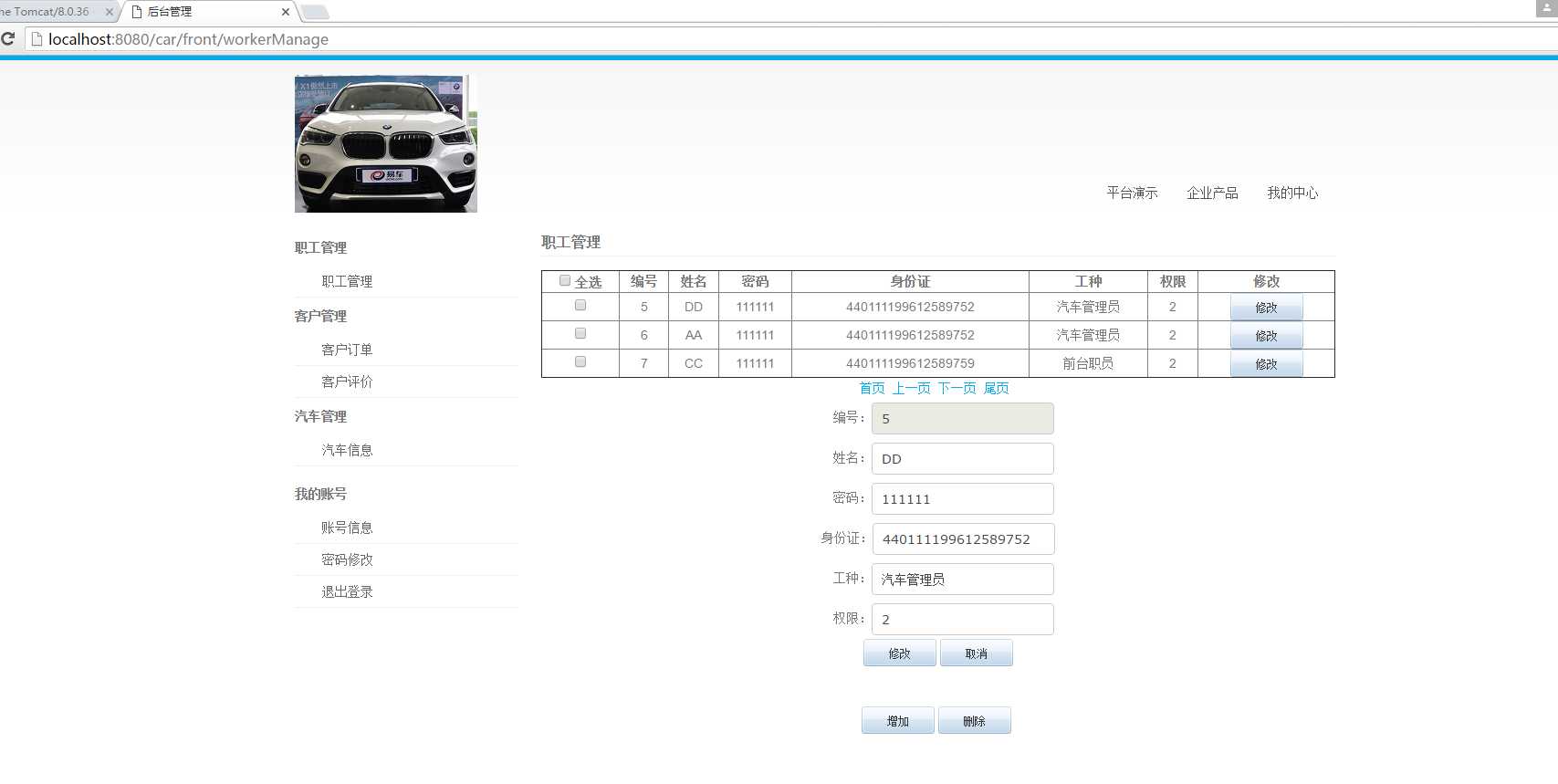Viewport: 1558px width, 784px height.
Task: Open 密码修改 in sidebar
Action: pyautogui.click(x=347, y=559)
